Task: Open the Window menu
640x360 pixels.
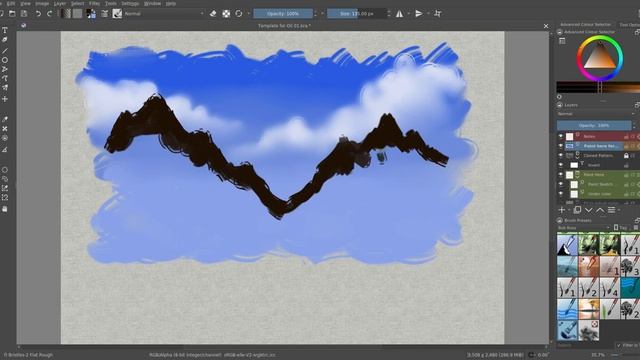Action: pos(152,3)
